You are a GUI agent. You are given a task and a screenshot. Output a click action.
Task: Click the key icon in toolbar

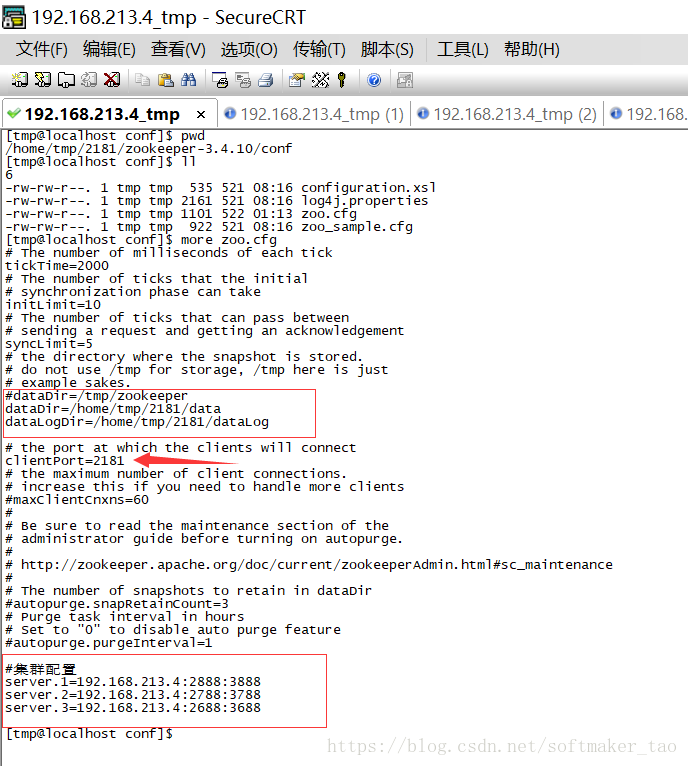tap(342, 80)
